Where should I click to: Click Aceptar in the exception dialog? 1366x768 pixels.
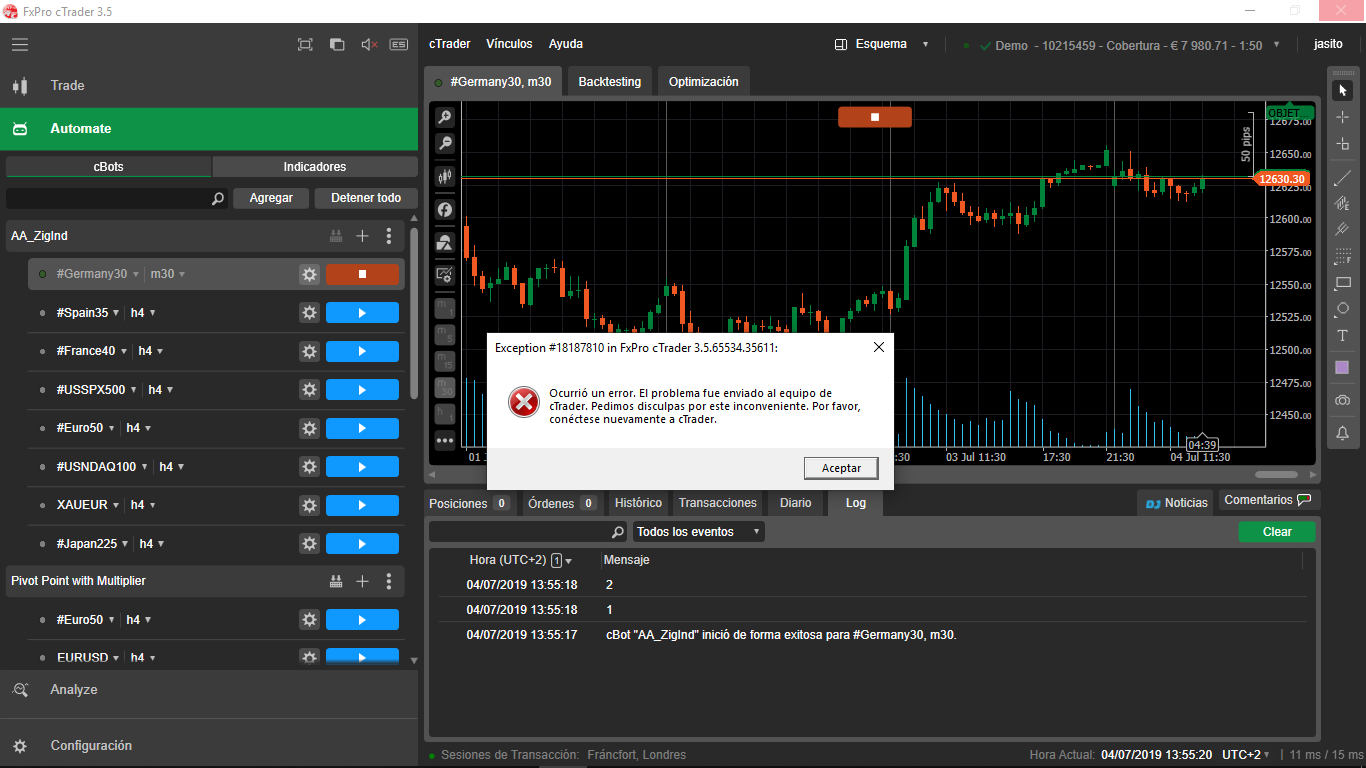841,468
